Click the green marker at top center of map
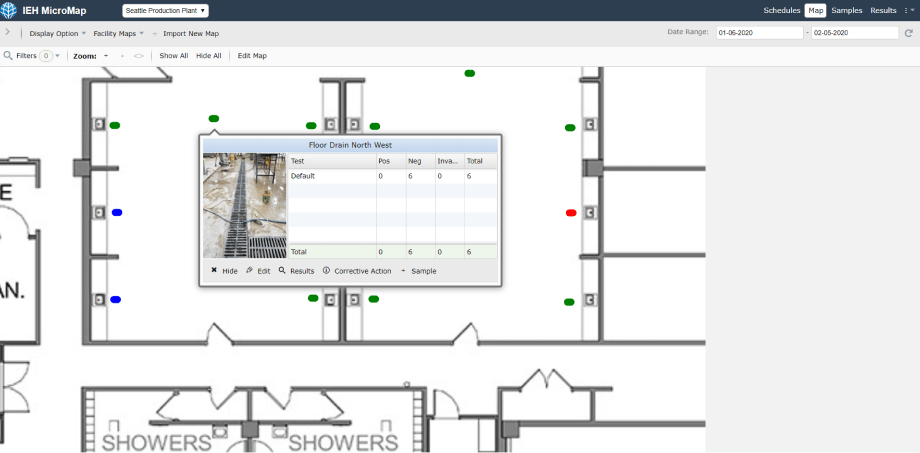Viewport: 920px width, 453px height. point(469,73)
